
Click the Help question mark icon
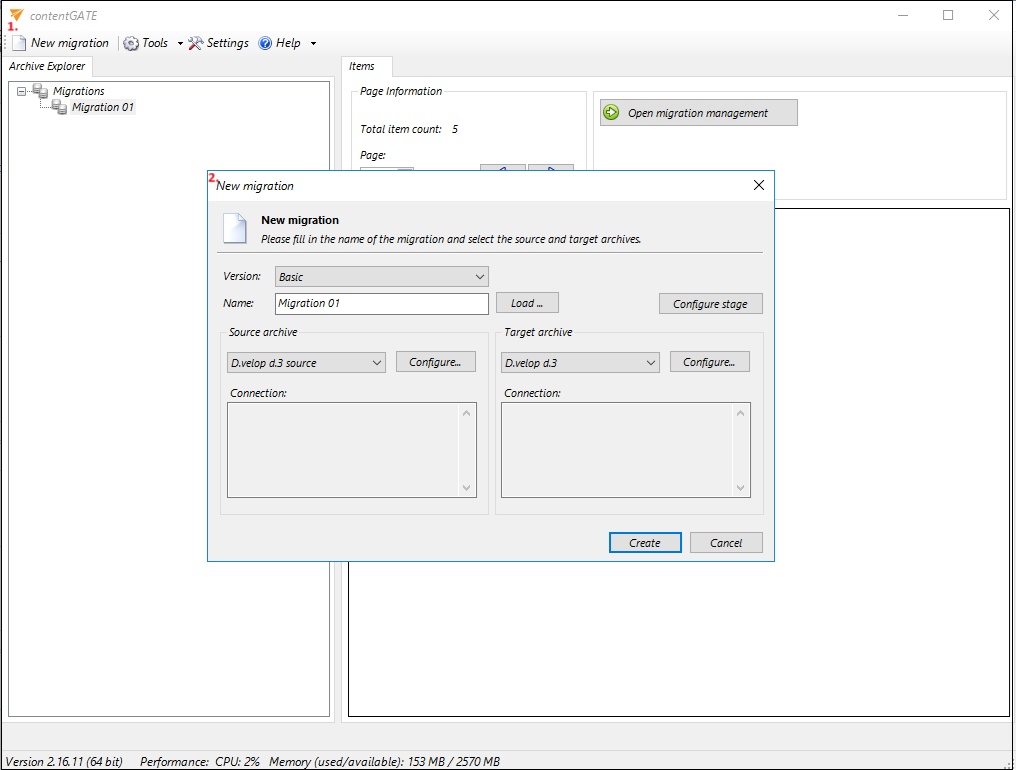(265, 43)
